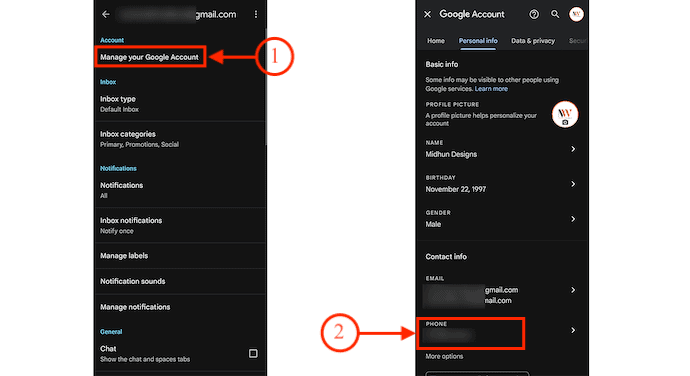Open the three-dot overflow menu in Gmail settings
This screenshot has width=690, height=376.
point(256,15)
